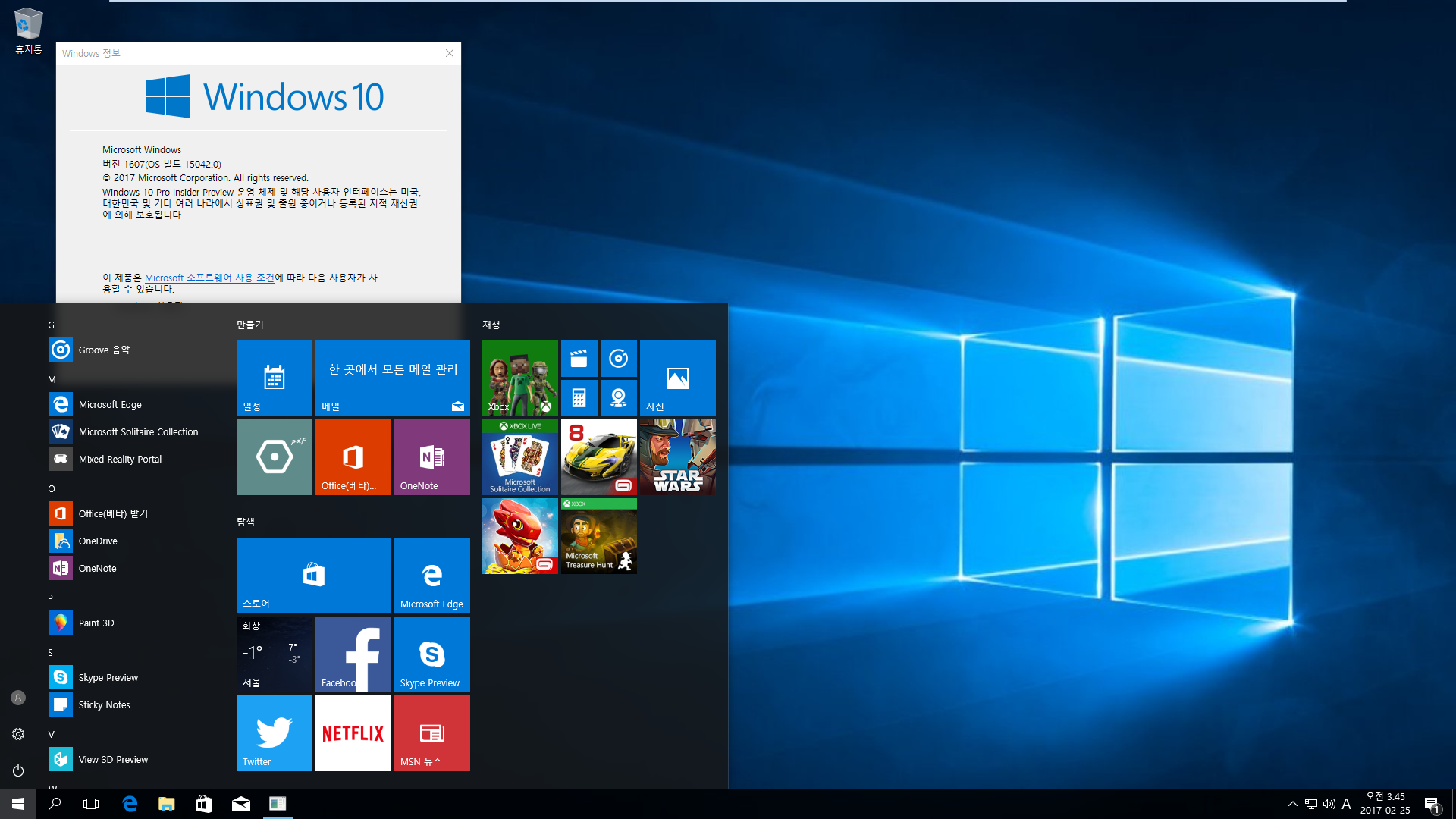Jump via letter M header
The image size is (1456, 819).
point(52,380)
